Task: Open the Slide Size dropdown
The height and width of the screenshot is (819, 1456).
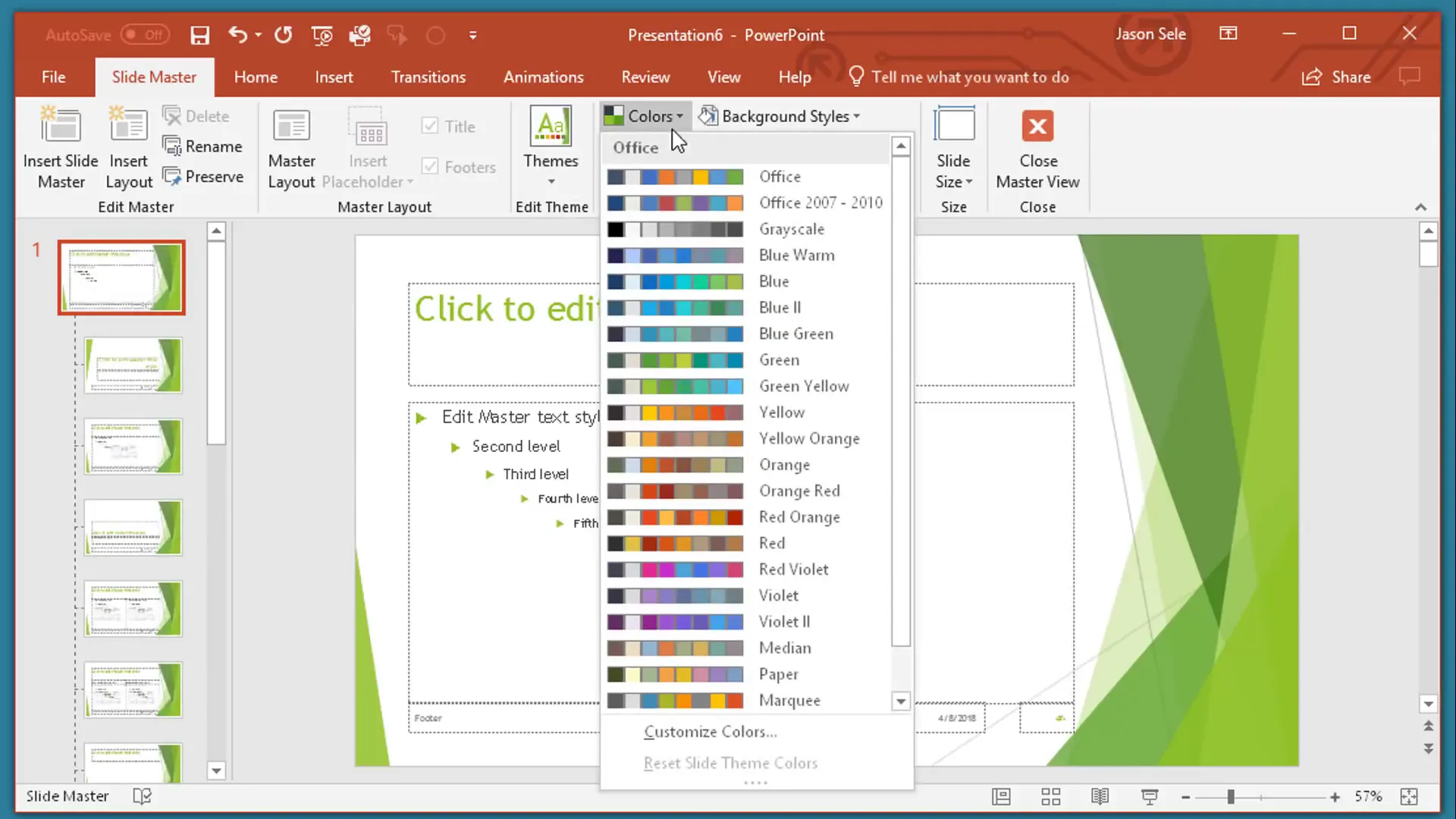Action: click(953, 171)
